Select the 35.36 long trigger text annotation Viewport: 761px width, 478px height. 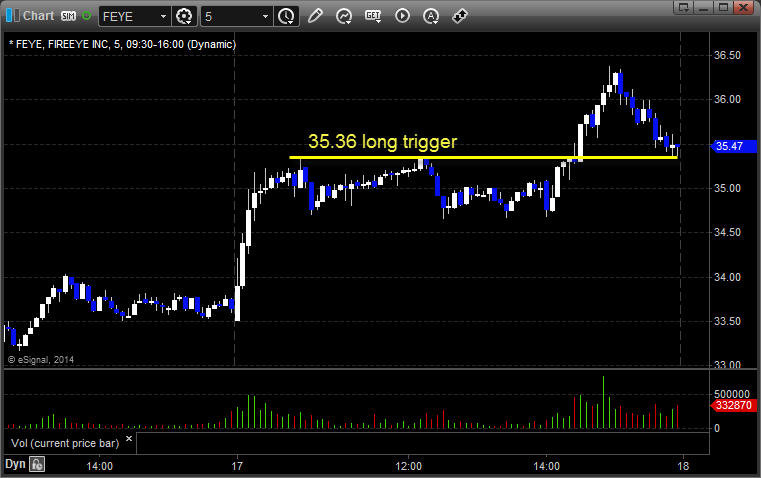382,142
